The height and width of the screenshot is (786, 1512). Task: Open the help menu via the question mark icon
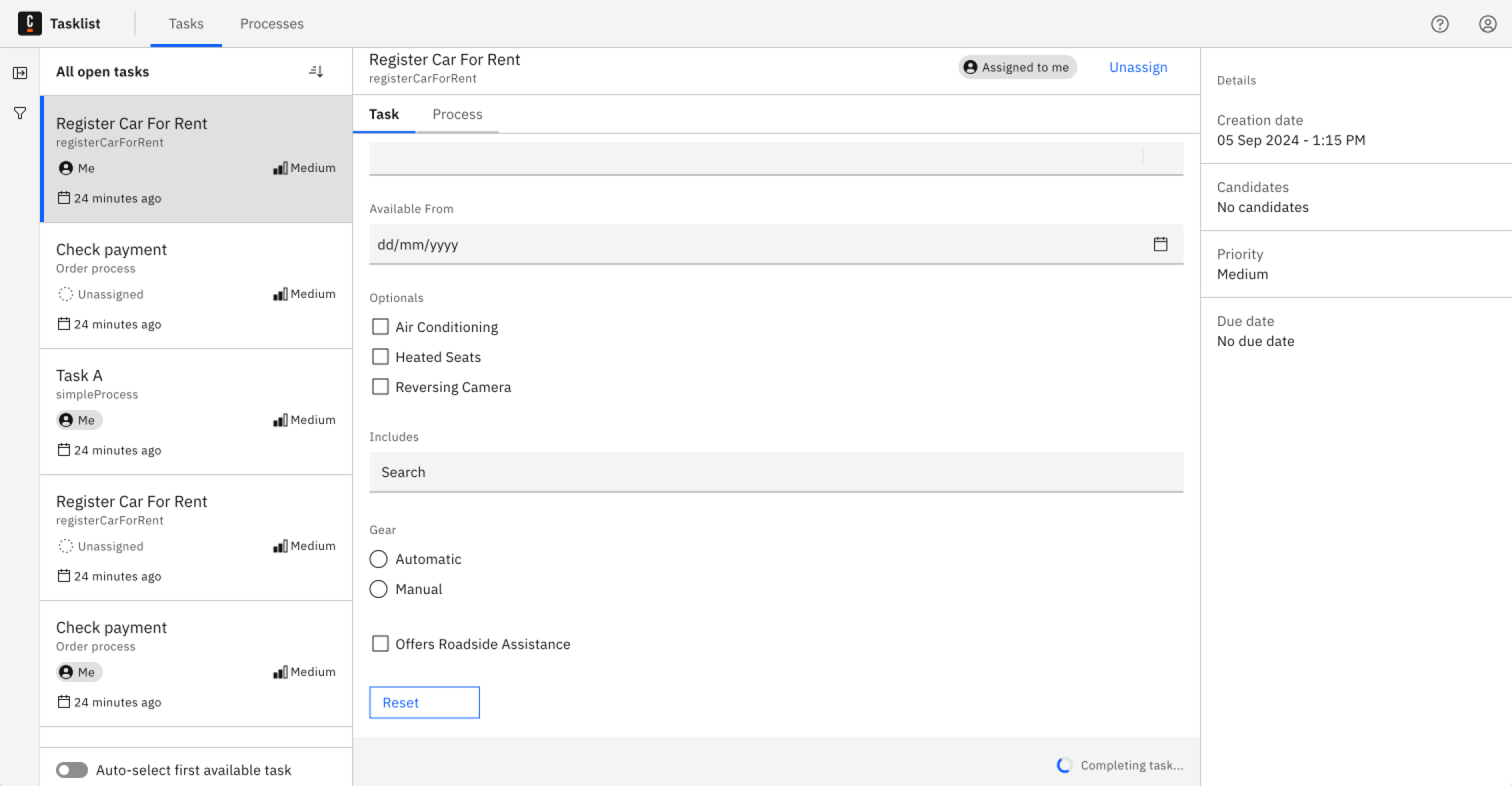pos(1440,24)
